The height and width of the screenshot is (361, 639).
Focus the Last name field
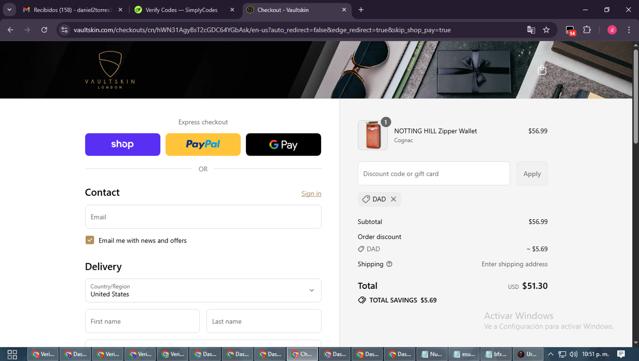click(264, 321)
